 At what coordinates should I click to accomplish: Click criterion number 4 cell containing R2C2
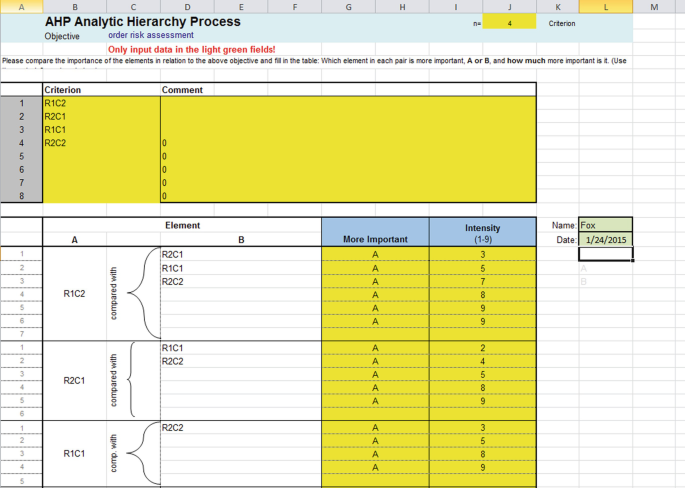pyautogui.click(x=100, y=143)
